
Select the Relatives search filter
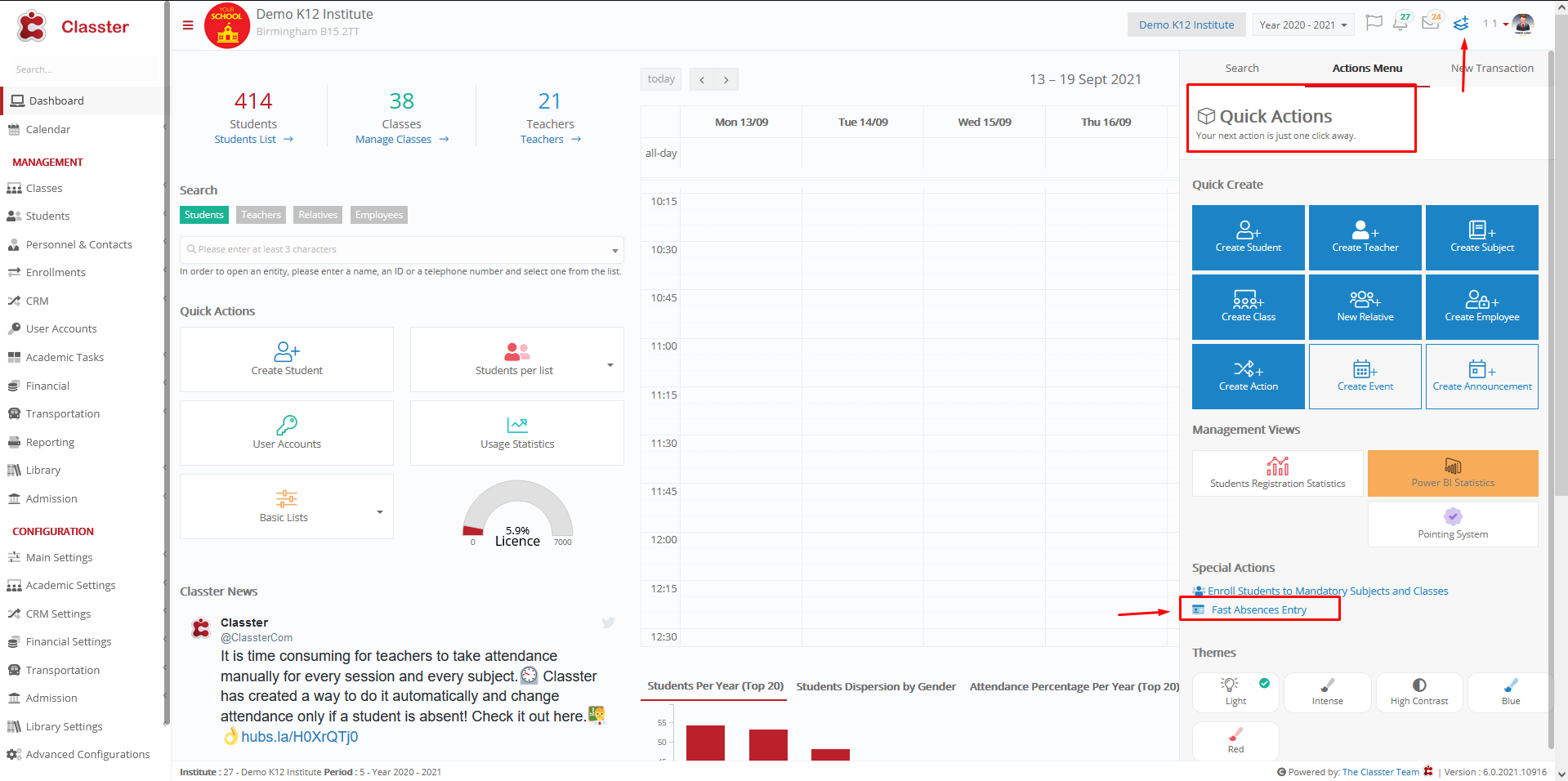(x=318, y=215)
